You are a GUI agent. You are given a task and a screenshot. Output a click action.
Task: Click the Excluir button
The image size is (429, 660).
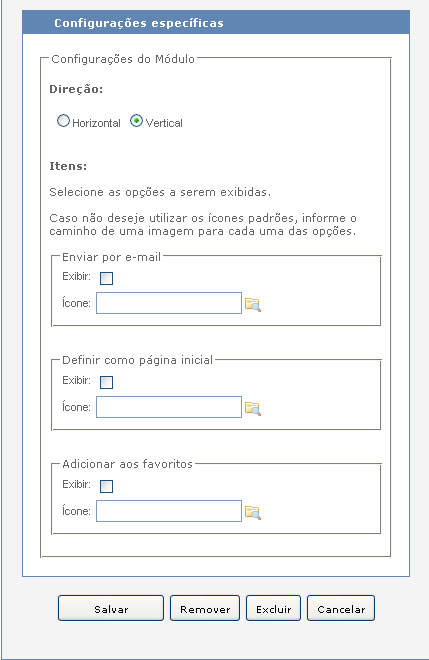tap(274, 608)
